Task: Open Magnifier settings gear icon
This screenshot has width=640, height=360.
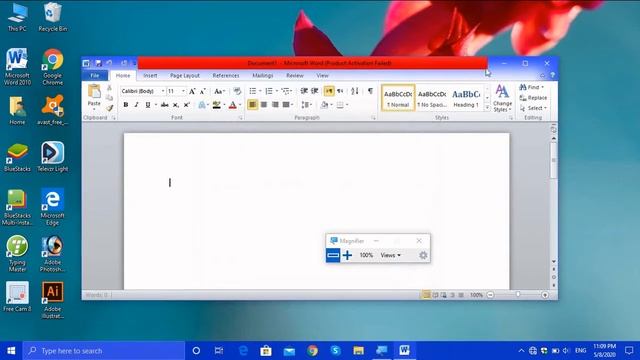Action: pos(423,256)
